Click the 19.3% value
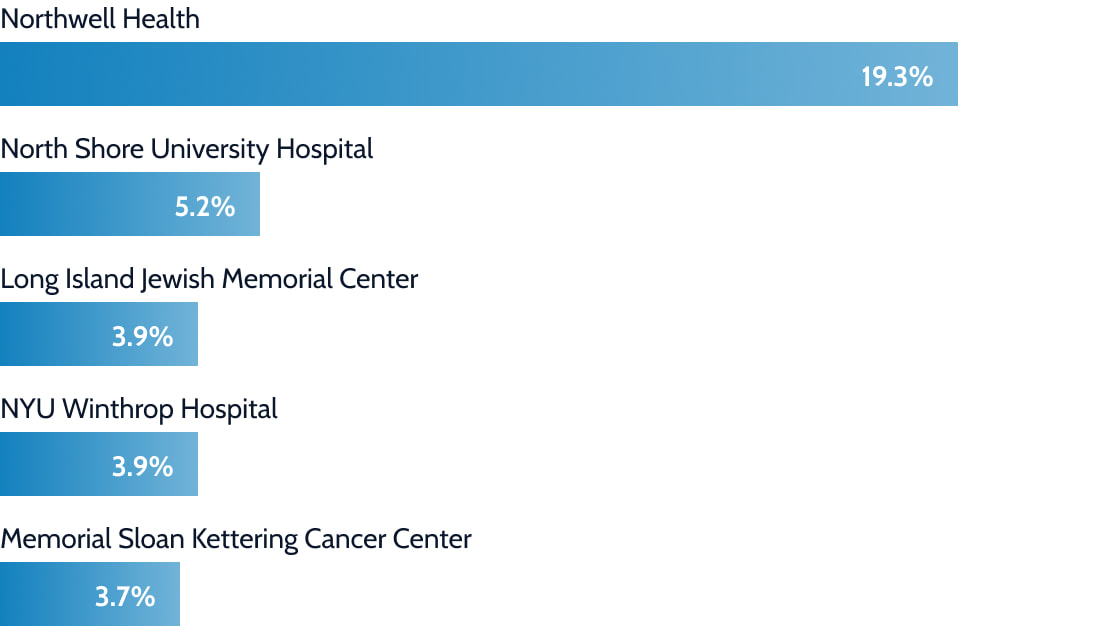The width and height of the screenshot is (1104, 626). pyautogui.click(x=897, y=77)
